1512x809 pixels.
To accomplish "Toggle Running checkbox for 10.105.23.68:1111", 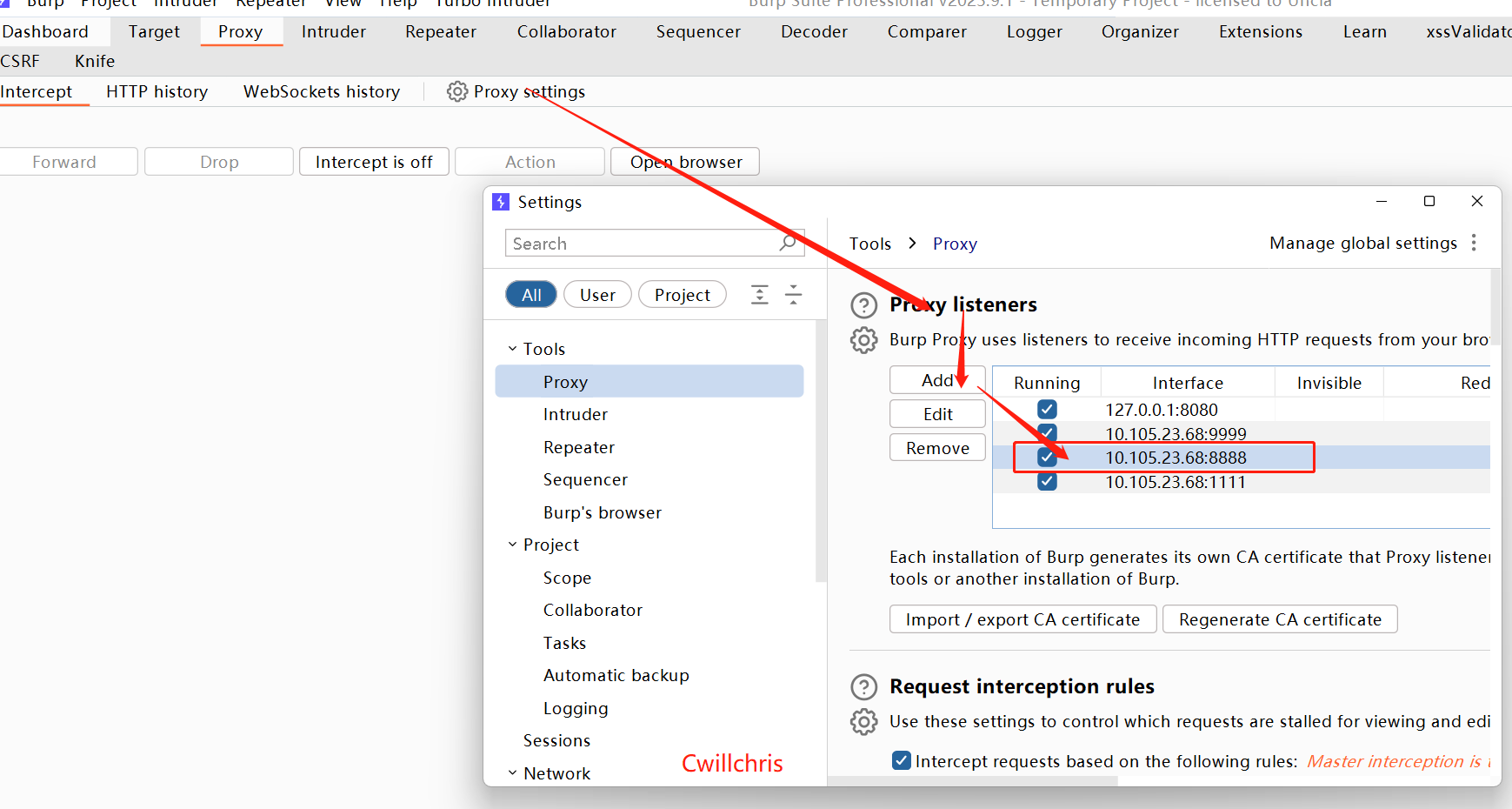I will click(1047, 482).
